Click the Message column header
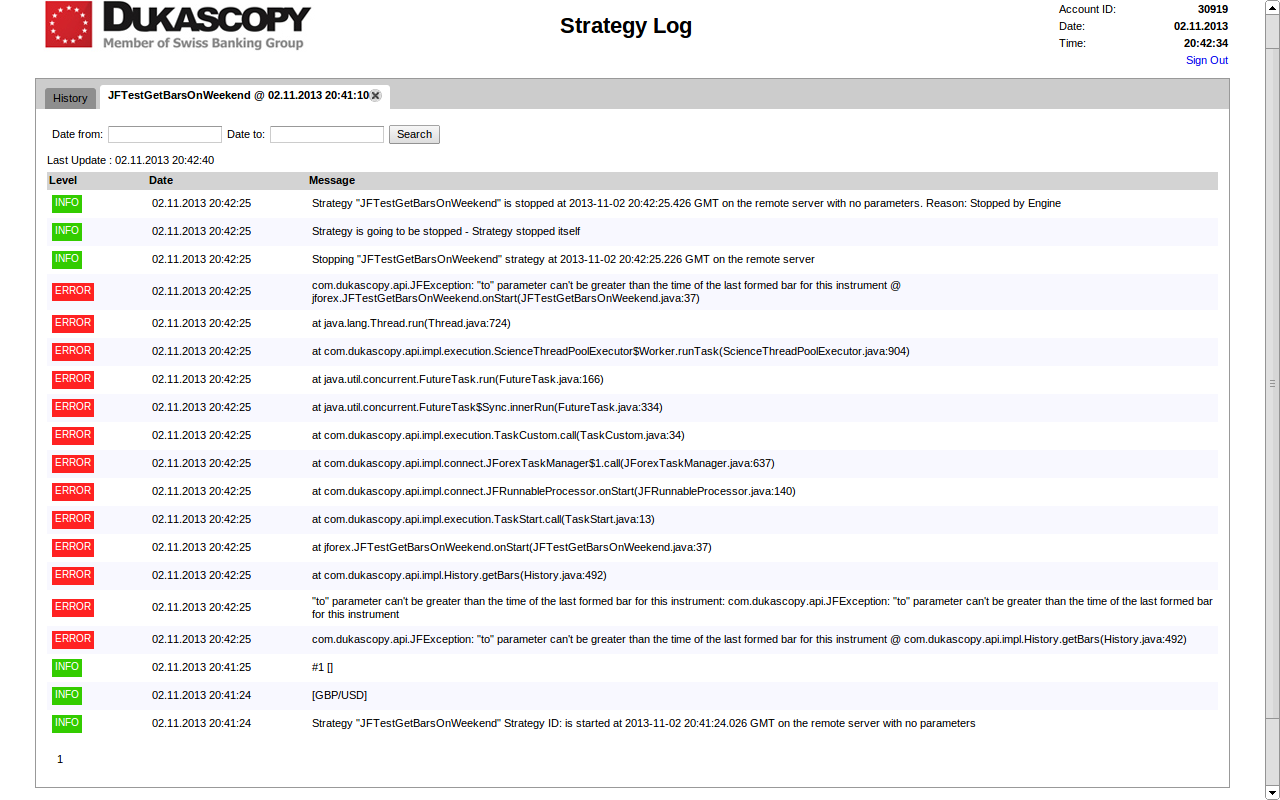Screen dimensions: 1280x800 (332, 180)
